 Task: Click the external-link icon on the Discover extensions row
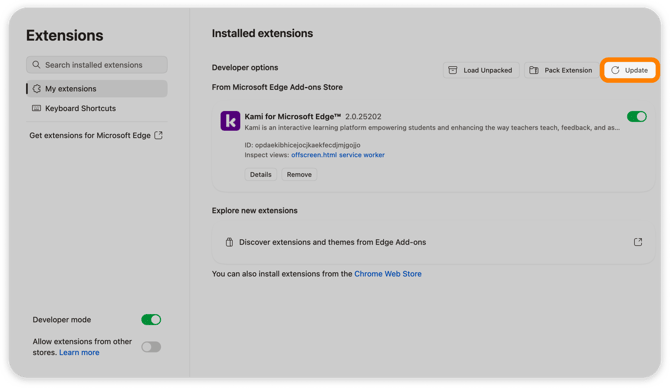[638, 242]
